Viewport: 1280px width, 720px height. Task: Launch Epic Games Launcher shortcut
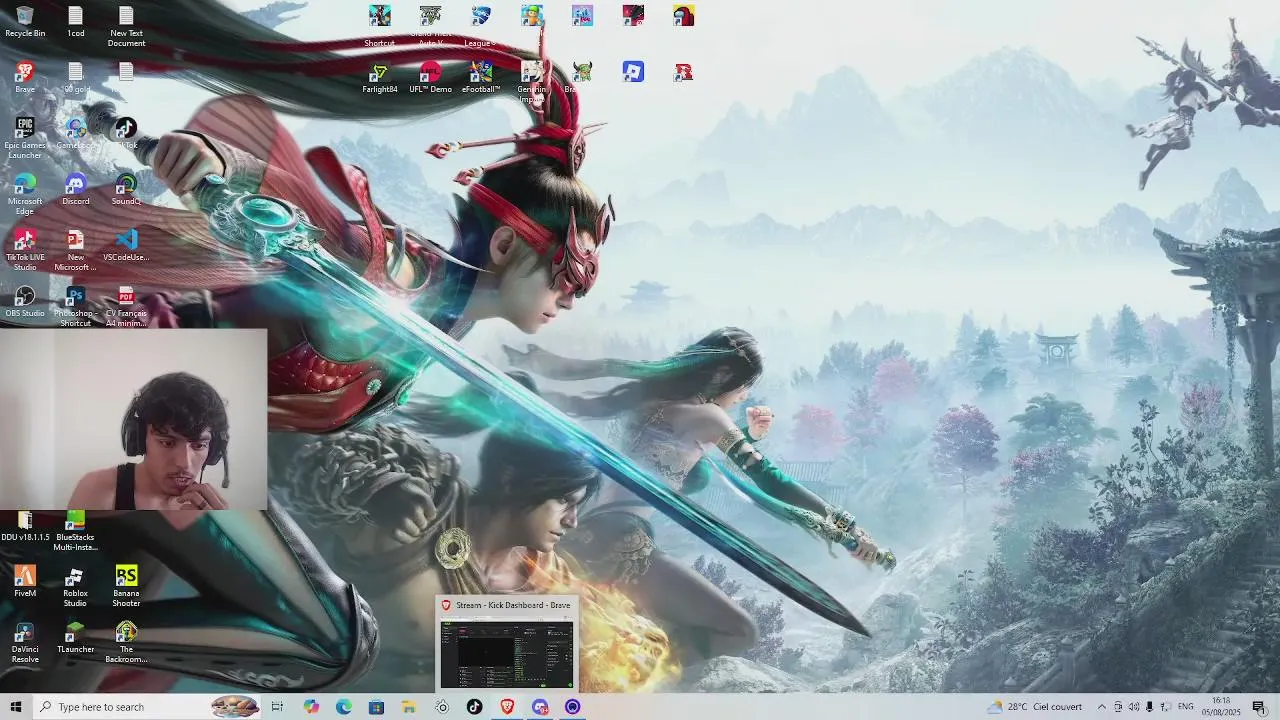pos(25,138)
